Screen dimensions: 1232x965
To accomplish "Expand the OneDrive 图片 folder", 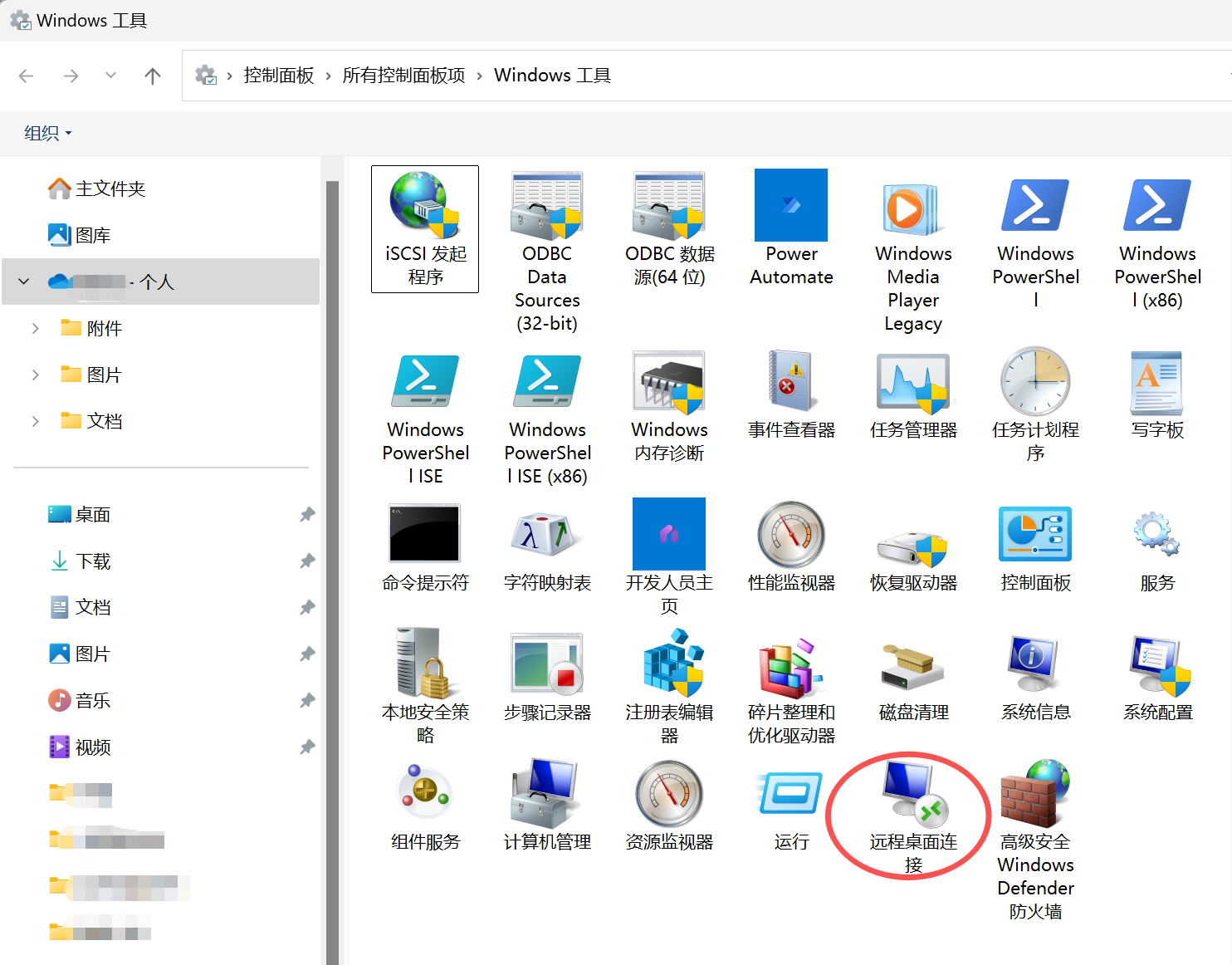I will (x=35, y=375).
